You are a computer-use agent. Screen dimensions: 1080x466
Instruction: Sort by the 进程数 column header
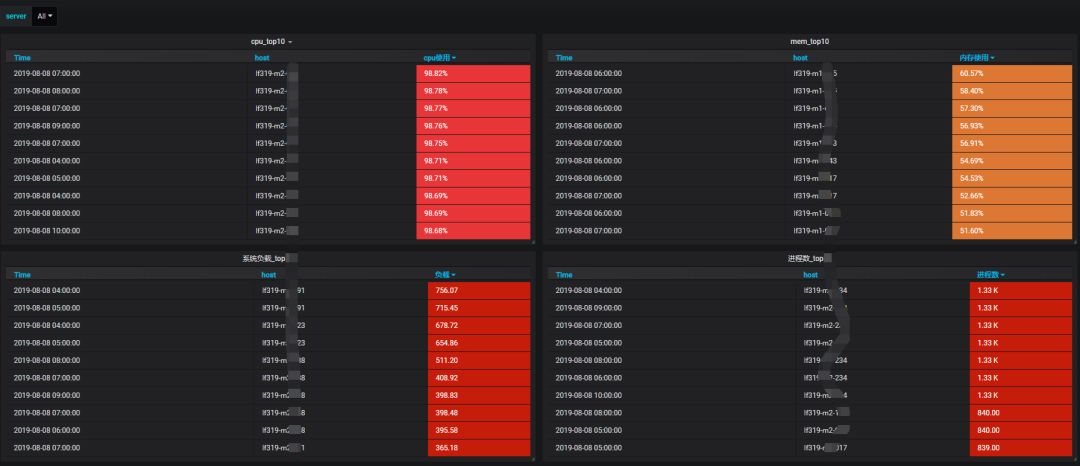(x=990, y=275)
